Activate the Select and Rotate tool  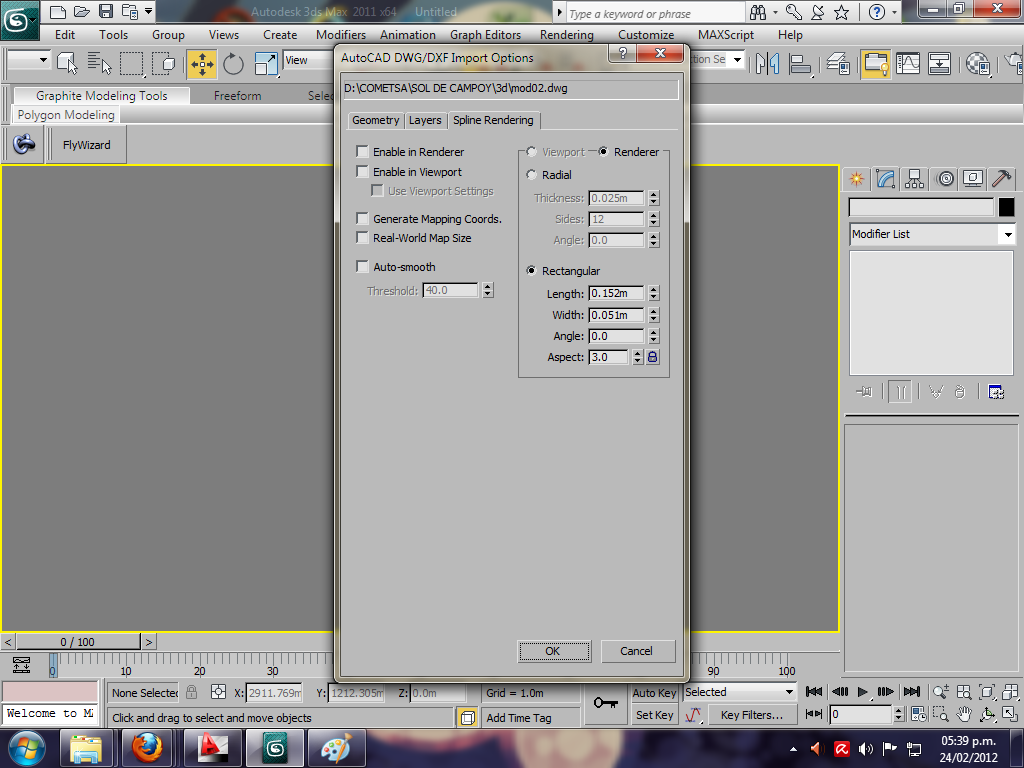(233, 64)
